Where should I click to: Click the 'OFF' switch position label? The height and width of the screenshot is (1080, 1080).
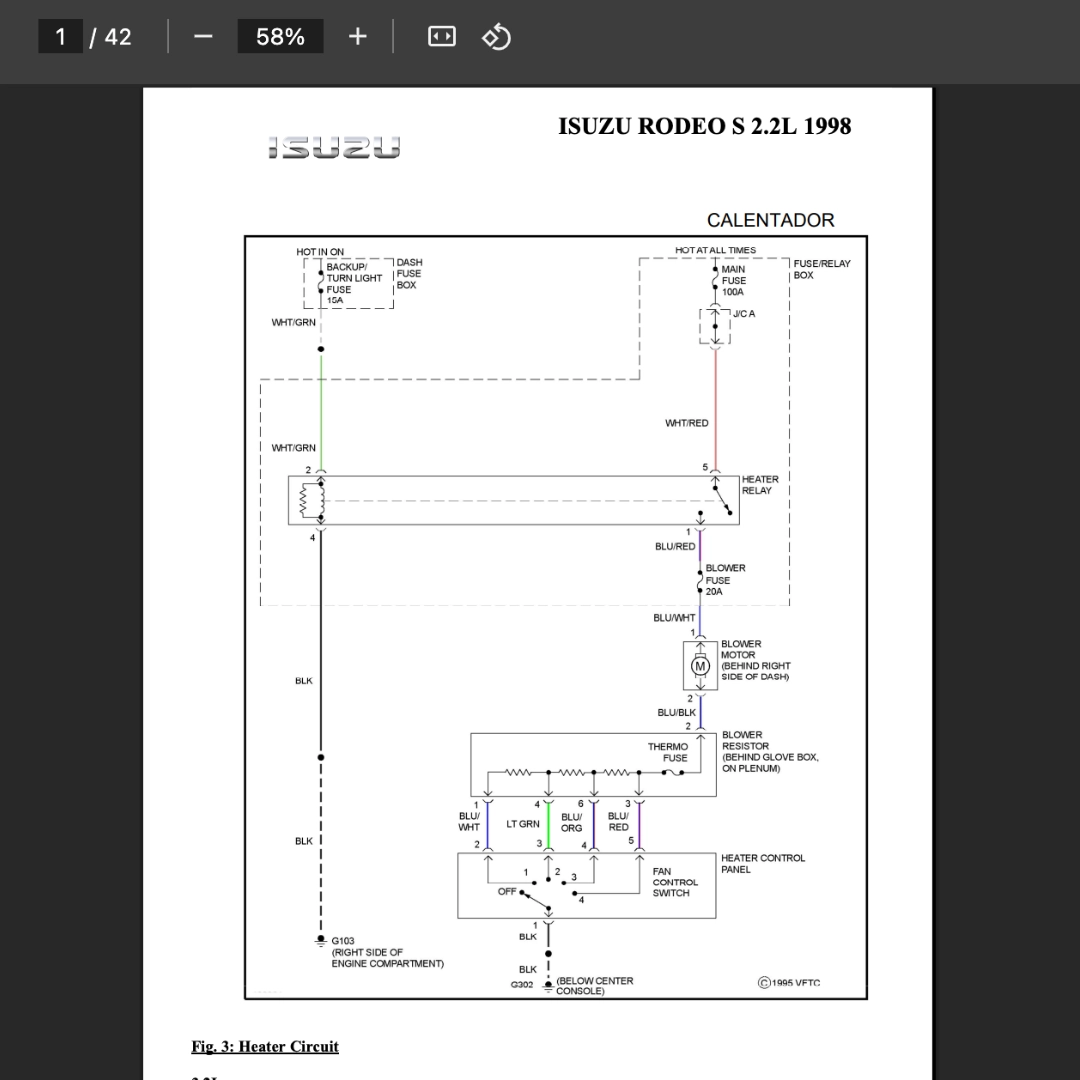click(507, 891)
